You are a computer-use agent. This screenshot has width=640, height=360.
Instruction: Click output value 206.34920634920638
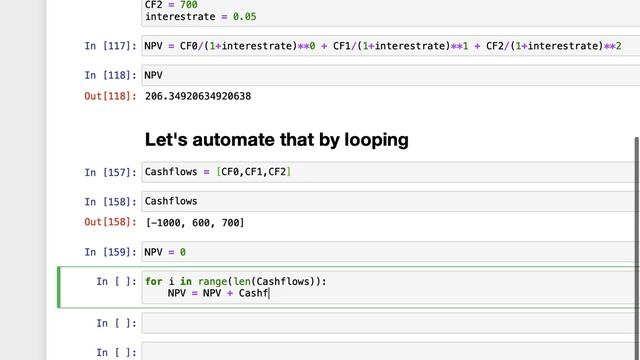(198, 96)
